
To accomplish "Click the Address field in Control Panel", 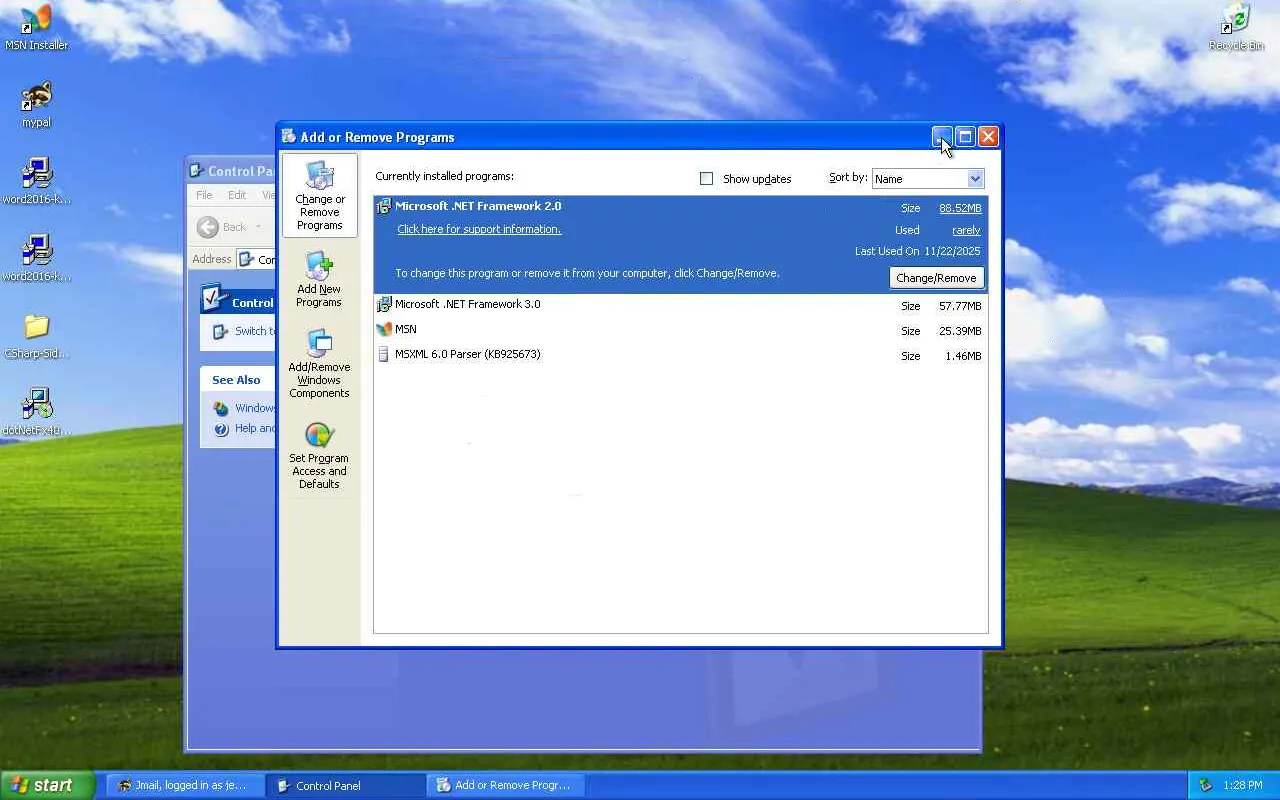I will pyautogui.click(x=256, y=259).
